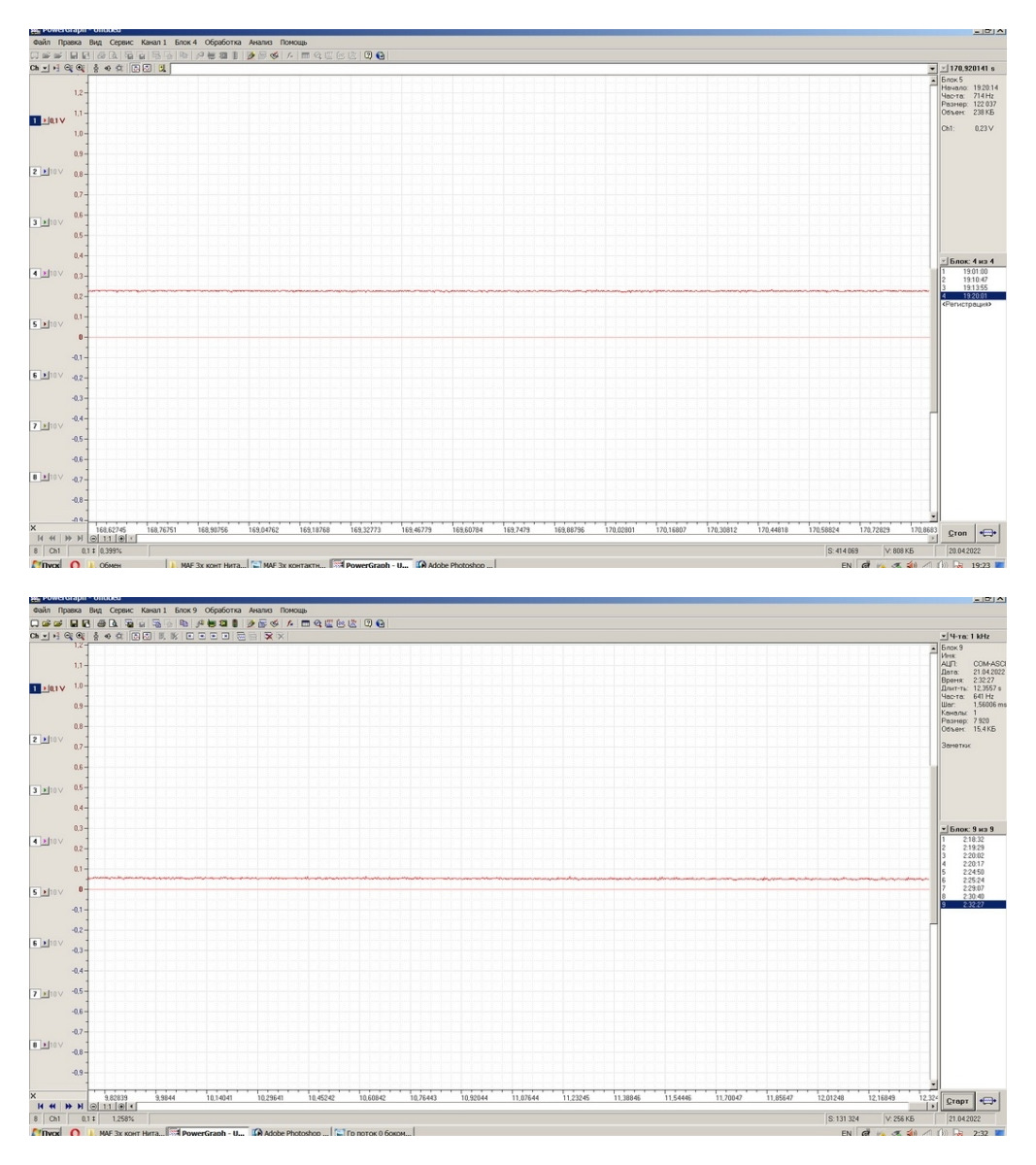Click red X delete icon in lower toolbar
1036x1165 pixels.
point(268,636)
